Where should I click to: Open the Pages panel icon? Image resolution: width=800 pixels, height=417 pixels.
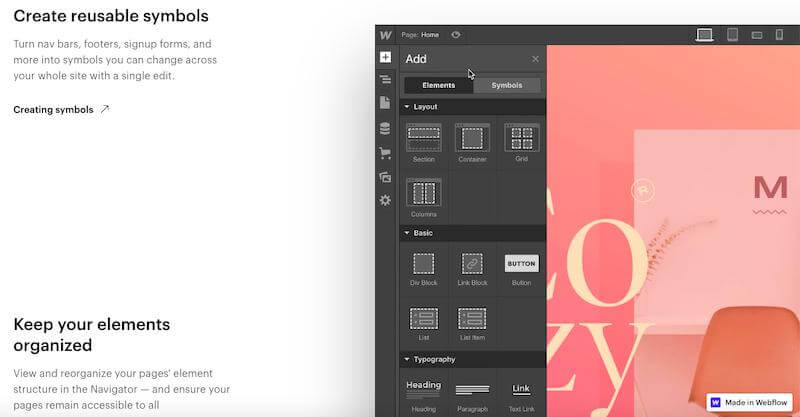coord(385,103)
